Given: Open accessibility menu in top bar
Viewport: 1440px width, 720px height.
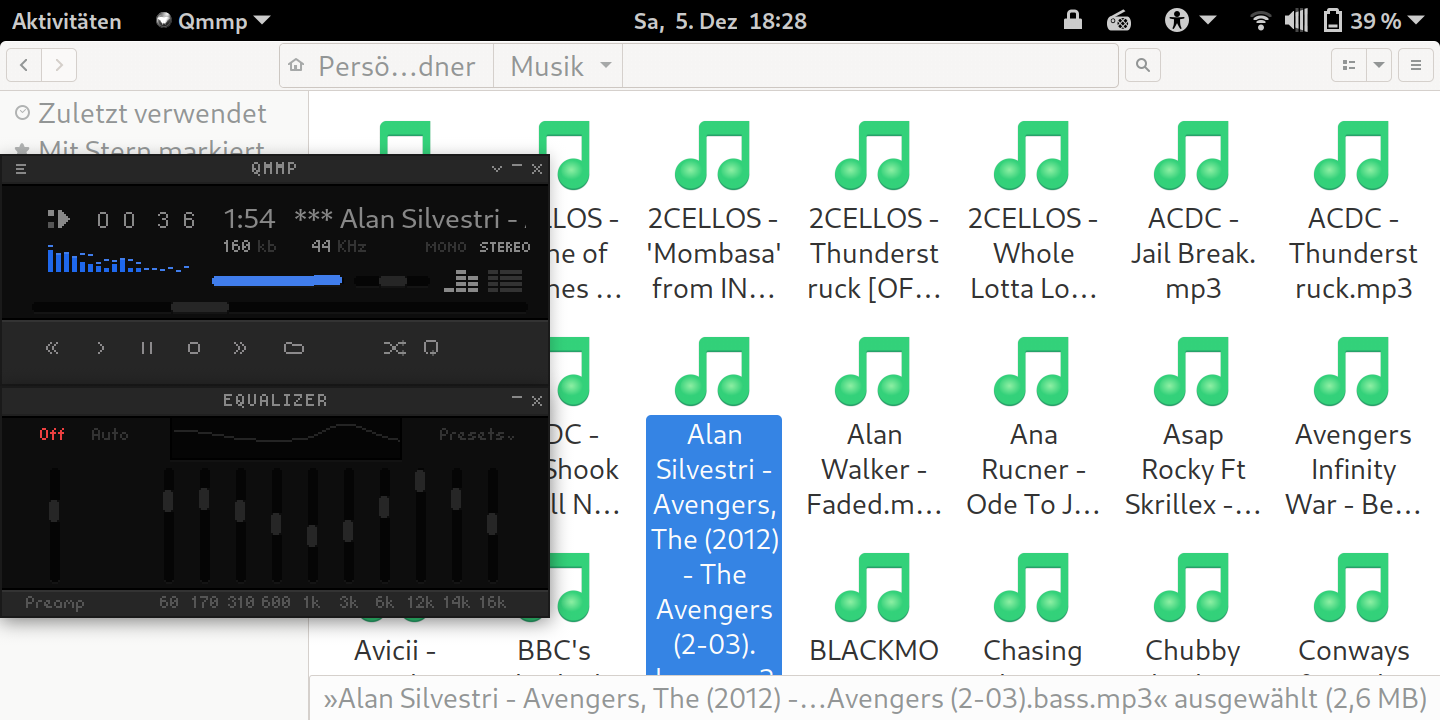Looking at the screenshot, I should (1189, 20).
